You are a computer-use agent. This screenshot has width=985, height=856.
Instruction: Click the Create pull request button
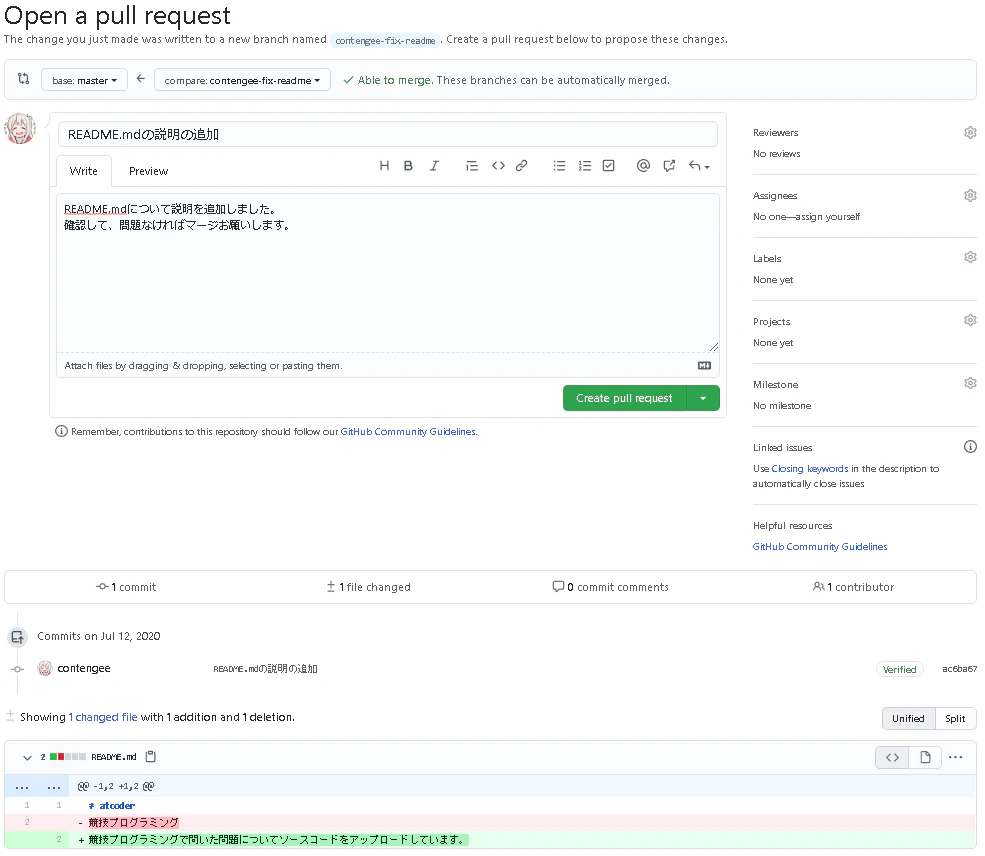tap(624, 398)
